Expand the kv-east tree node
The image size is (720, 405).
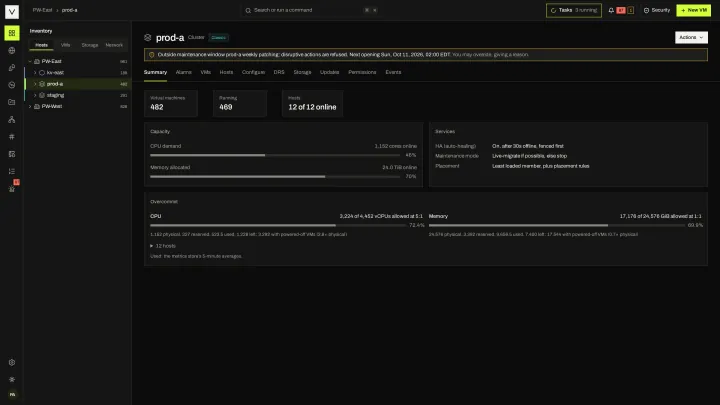(35, 73)
